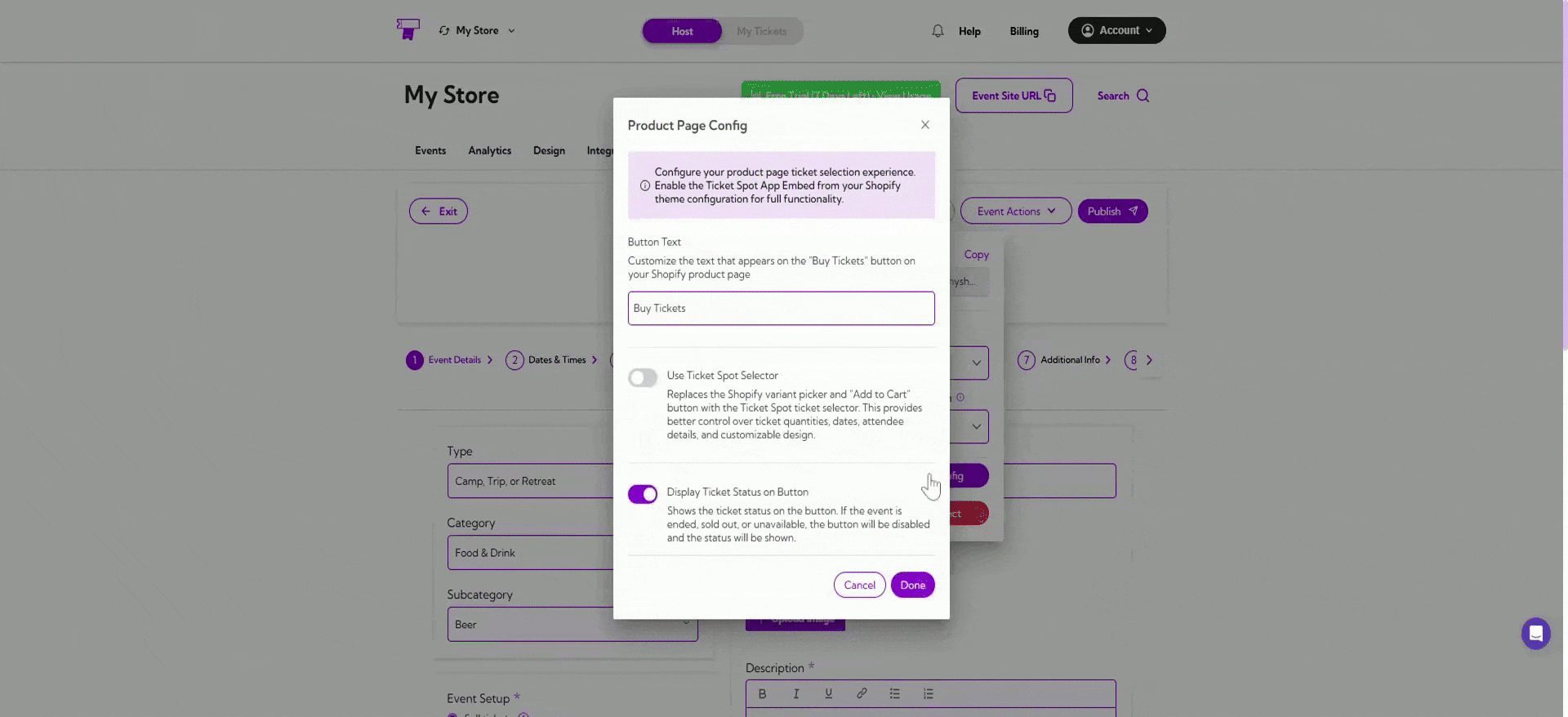
Task: Click the Button Text input field
Action: 781,308
